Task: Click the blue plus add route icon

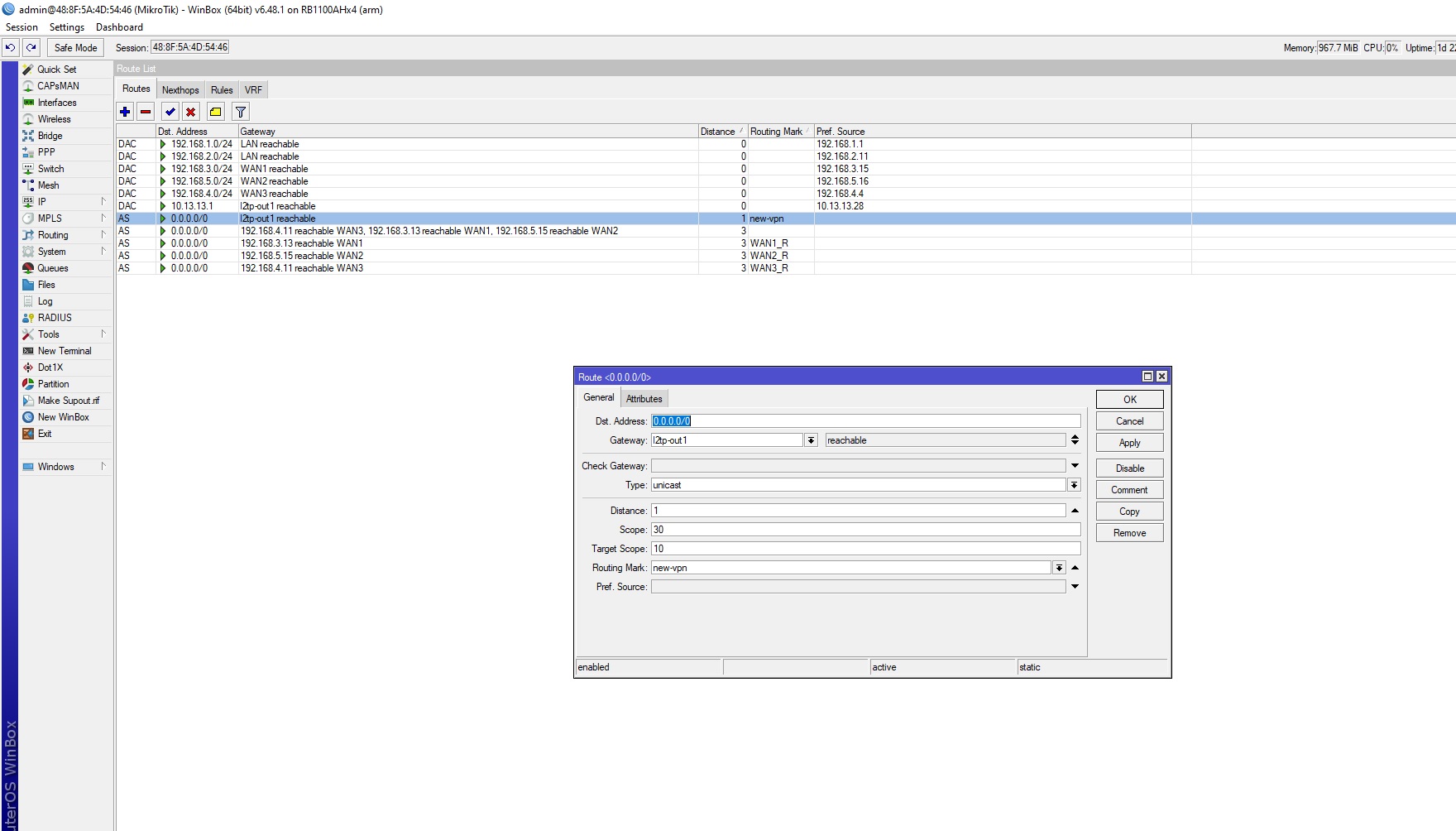Action: 125,112
